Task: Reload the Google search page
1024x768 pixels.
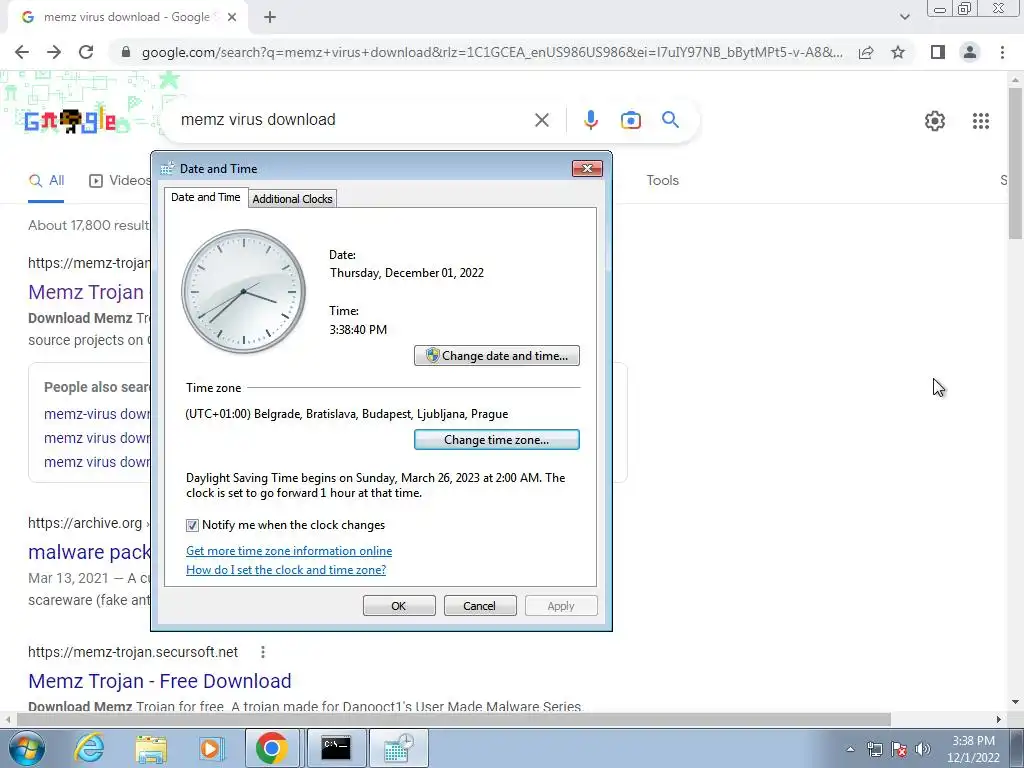Action: pyautogui.click(x=86, y=52)
